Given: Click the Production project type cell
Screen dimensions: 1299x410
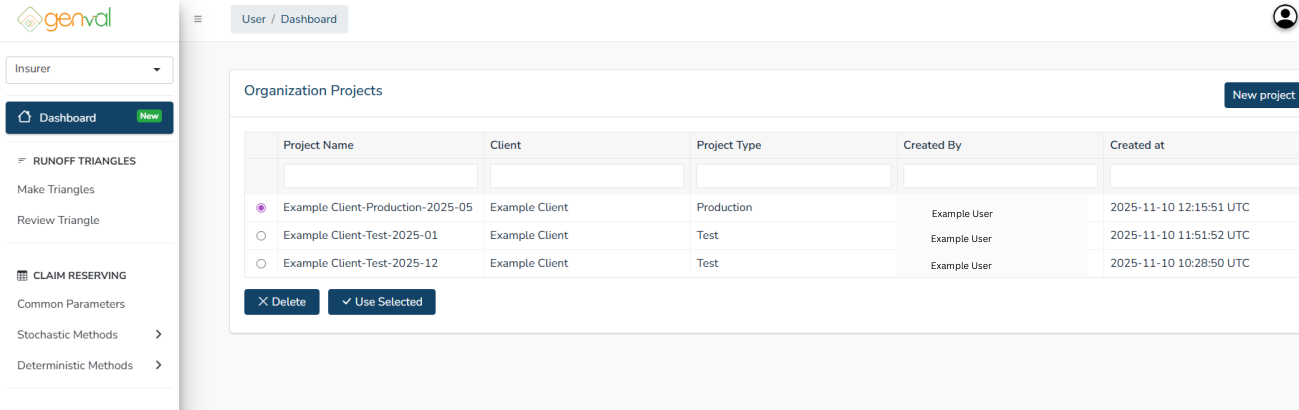Looking at the screenshot, I should tap(724, 208).
